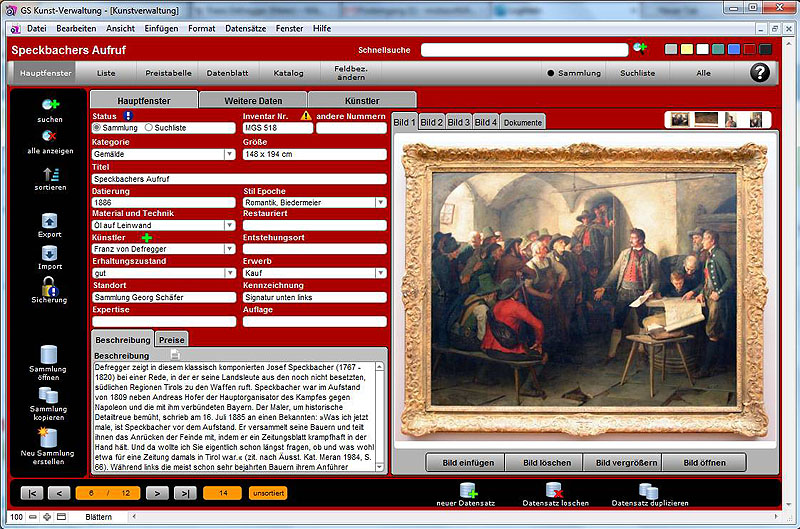Select the red color theme swatch

click(749, 49)
